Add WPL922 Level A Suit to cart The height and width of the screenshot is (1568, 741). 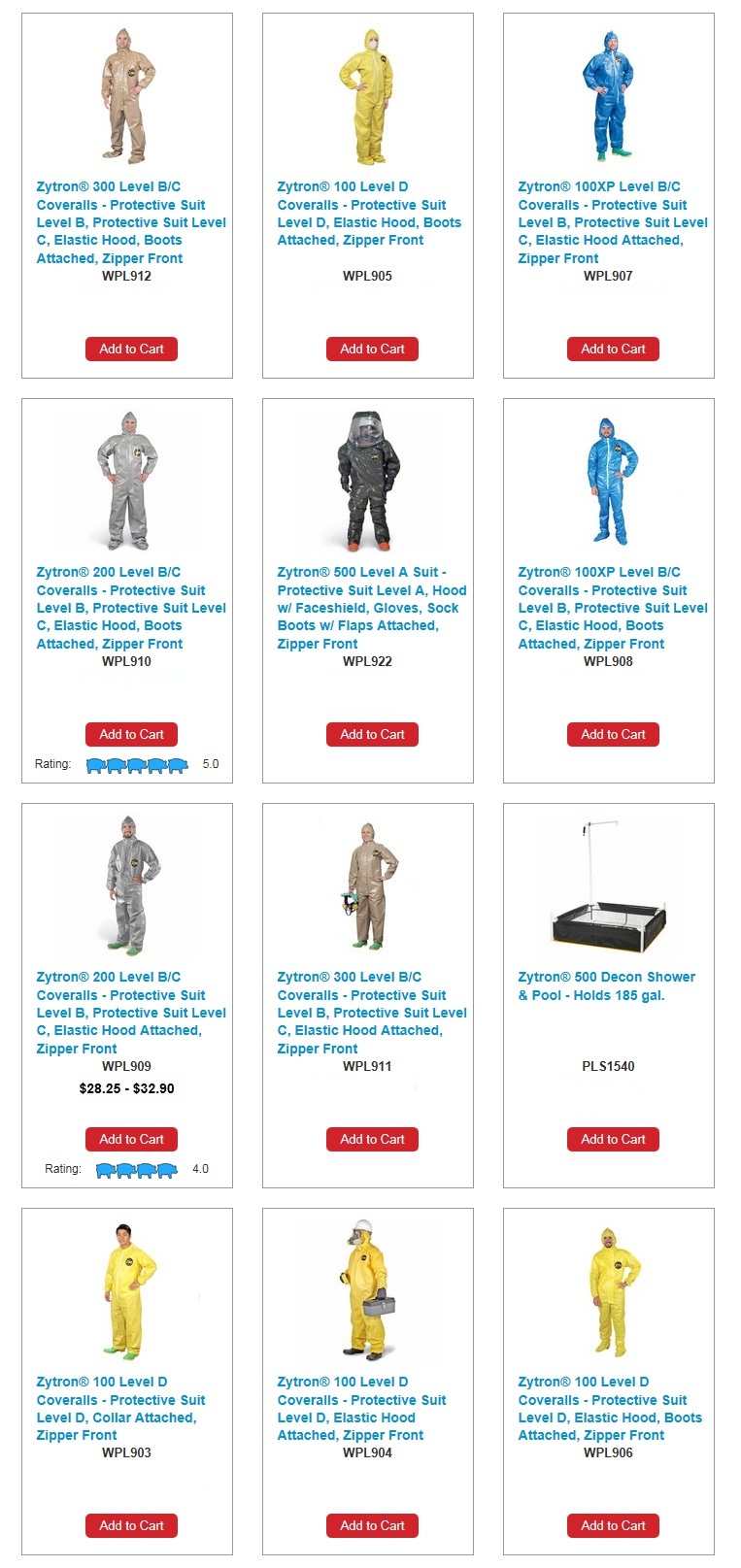click(x=372, y=735)
